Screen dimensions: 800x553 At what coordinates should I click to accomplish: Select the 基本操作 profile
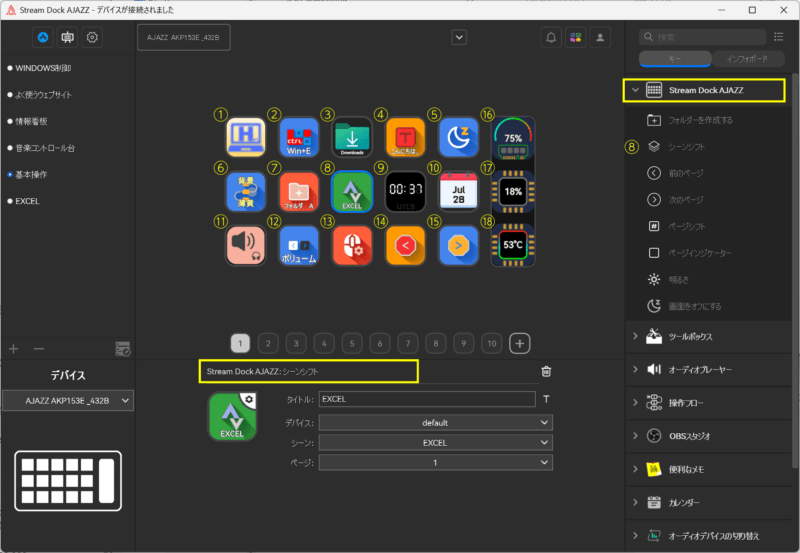[x=31, y=174]
